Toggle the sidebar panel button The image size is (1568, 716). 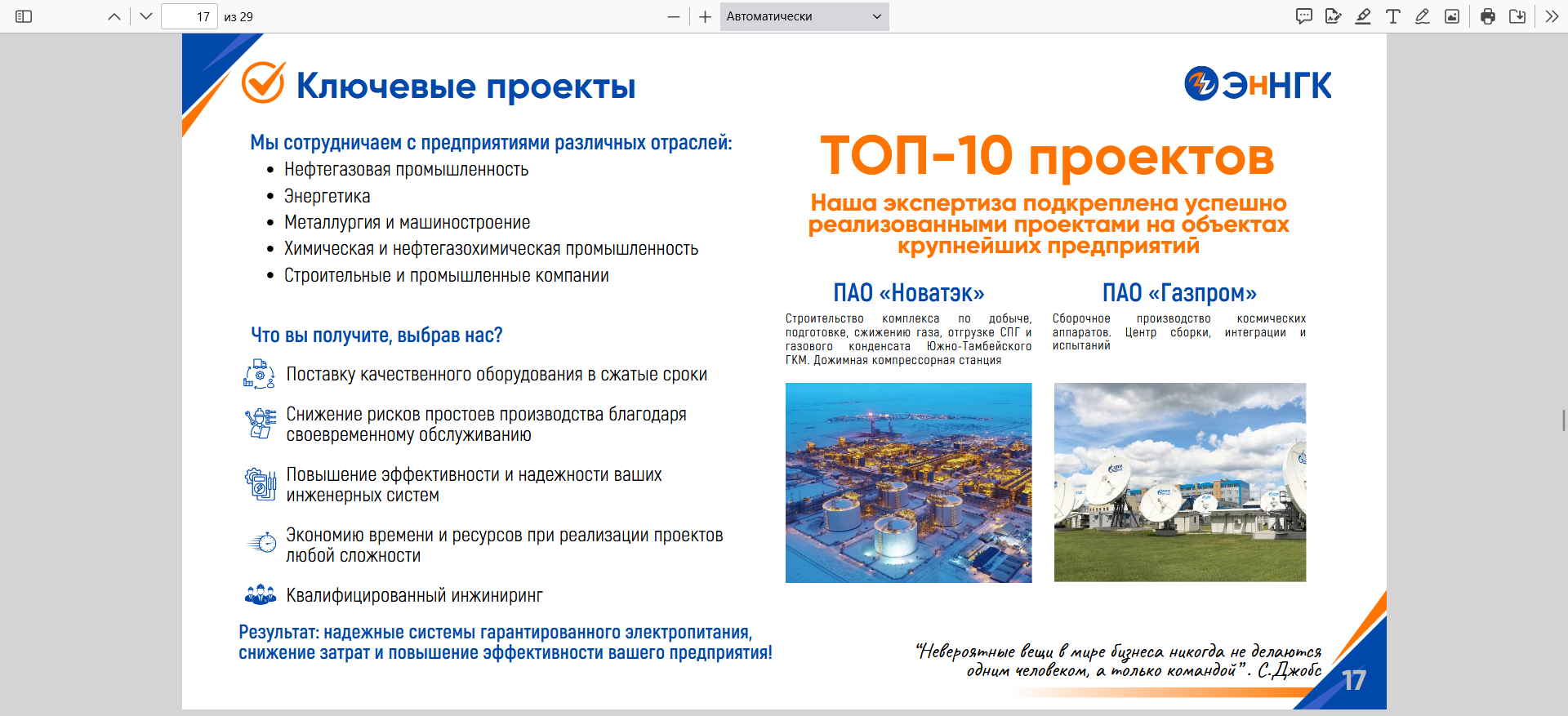[x=24, y=16]
